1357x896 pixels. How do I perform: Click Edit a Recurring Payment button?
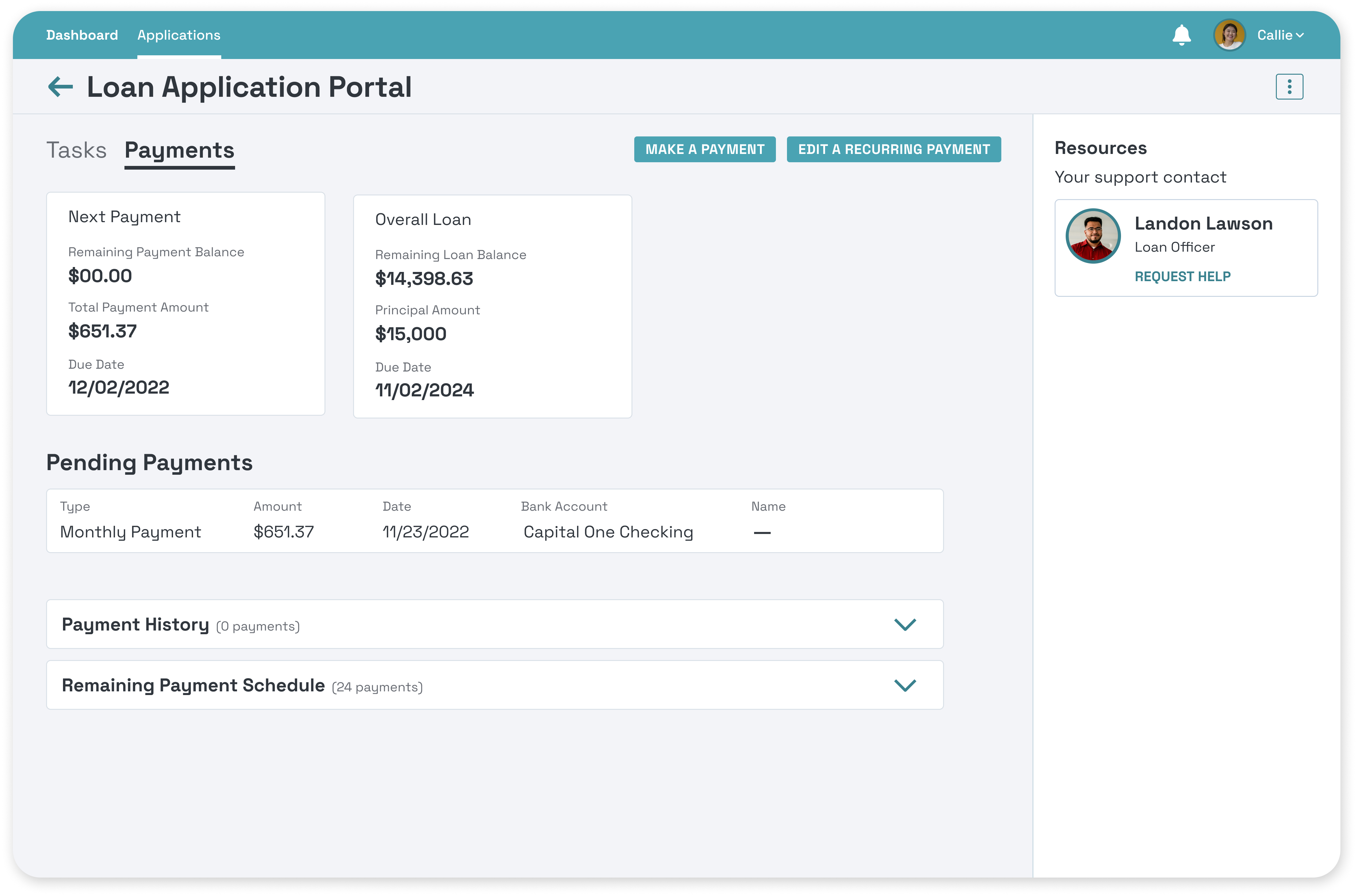[894, 149]
